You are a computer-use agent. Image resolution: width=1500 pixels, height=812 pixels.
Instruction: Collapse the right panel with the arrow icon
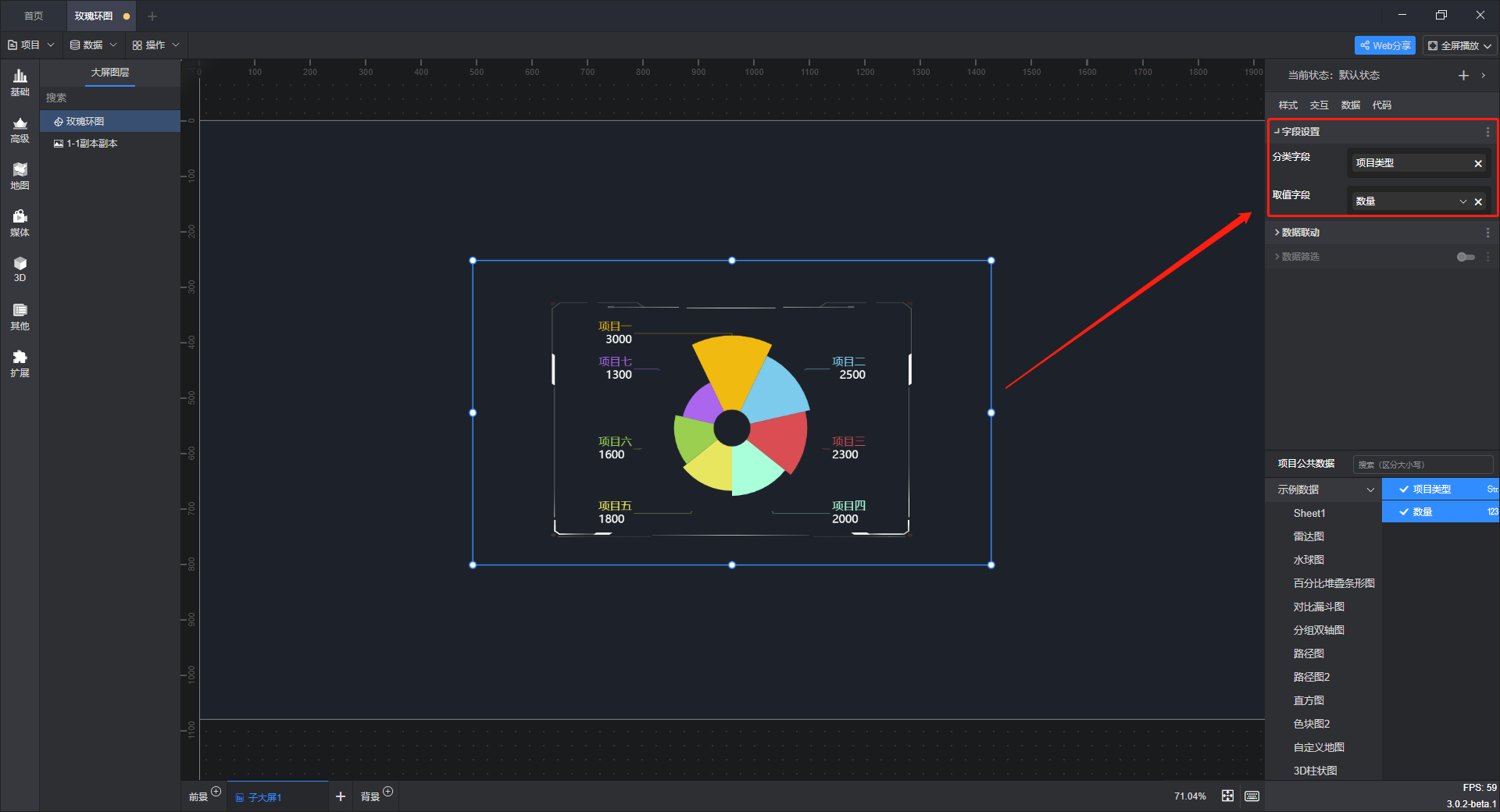click(1484, 75)
